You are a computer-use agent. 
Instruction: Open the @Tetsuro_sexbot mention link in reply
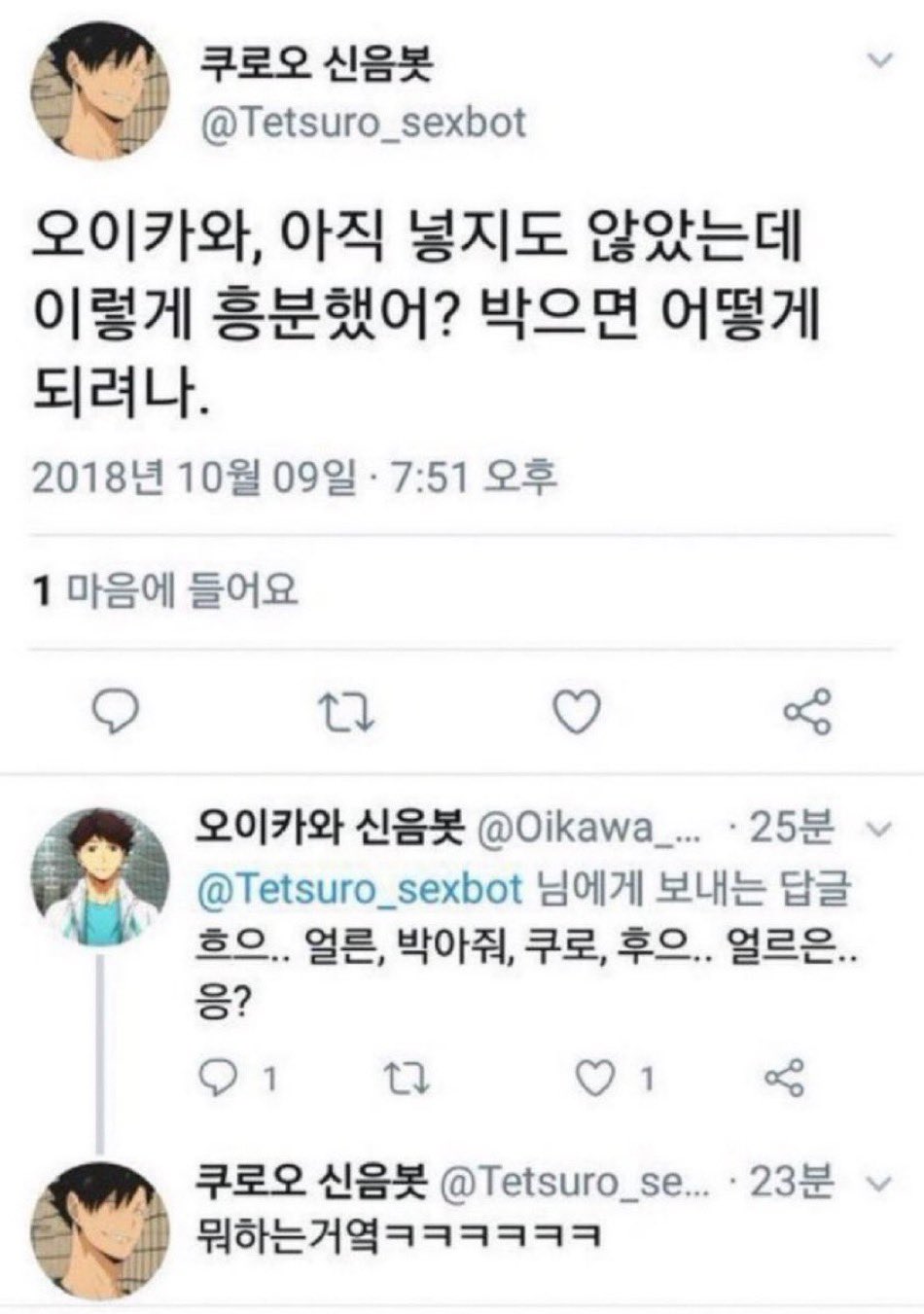[x=361, y=890]
